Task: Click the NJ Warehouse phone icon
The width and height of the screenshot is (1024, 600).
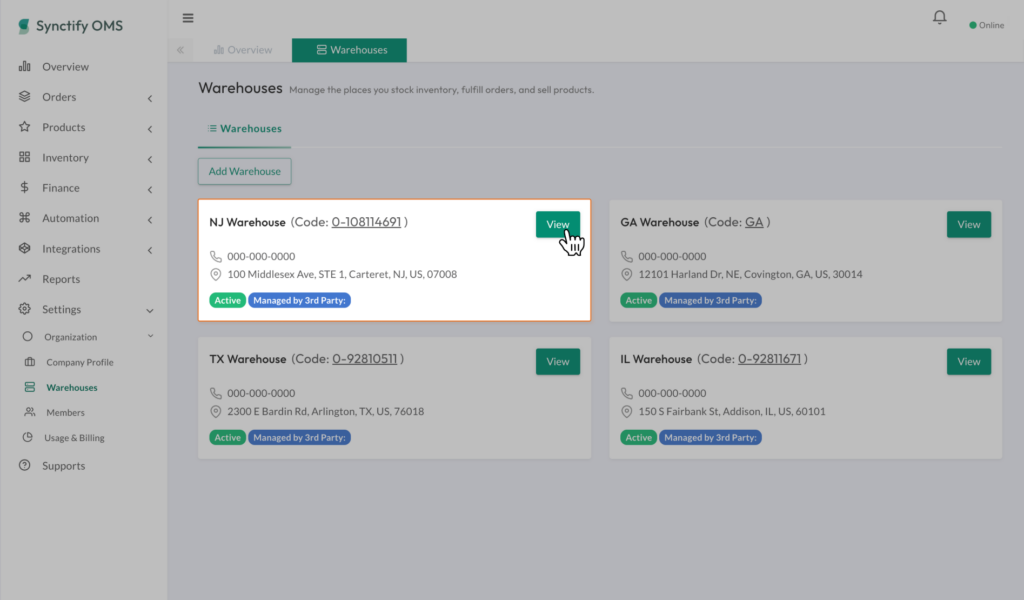Action: coord(216,257)
